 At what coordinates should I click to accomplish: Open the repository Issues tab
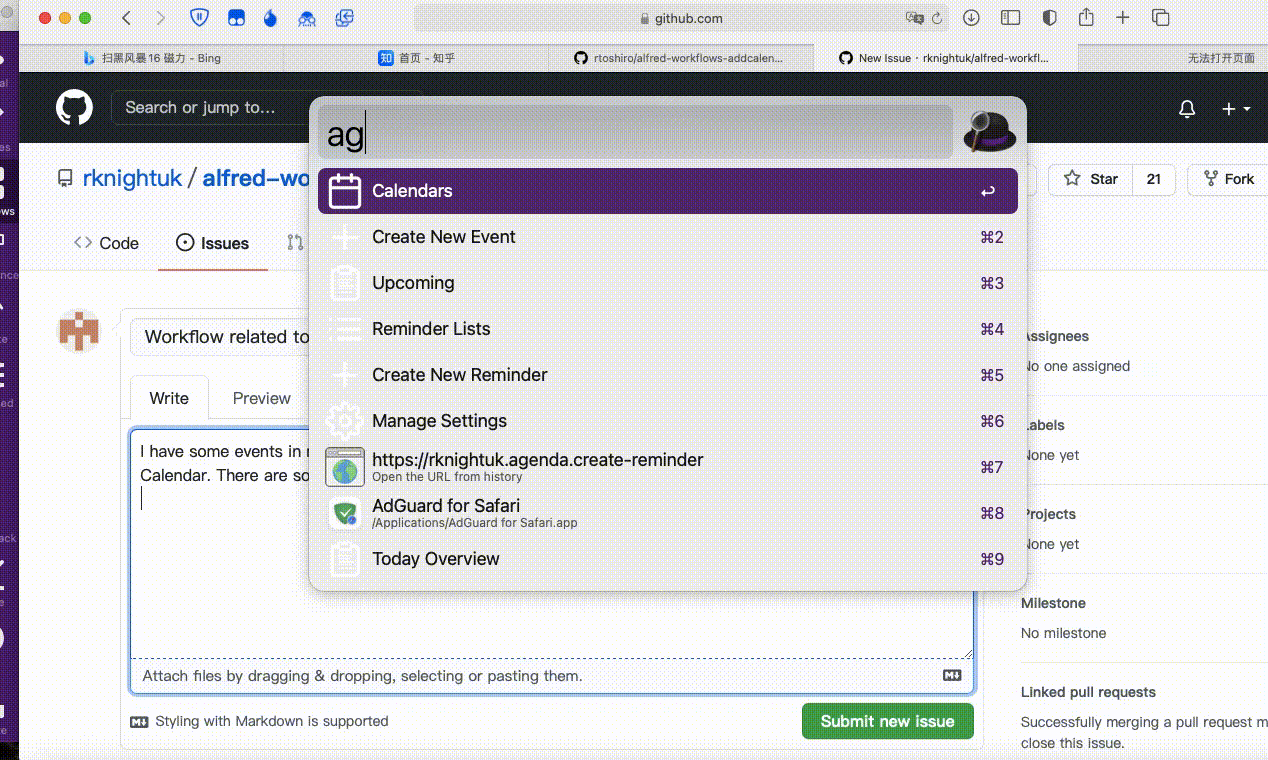(x=213, y=243)
